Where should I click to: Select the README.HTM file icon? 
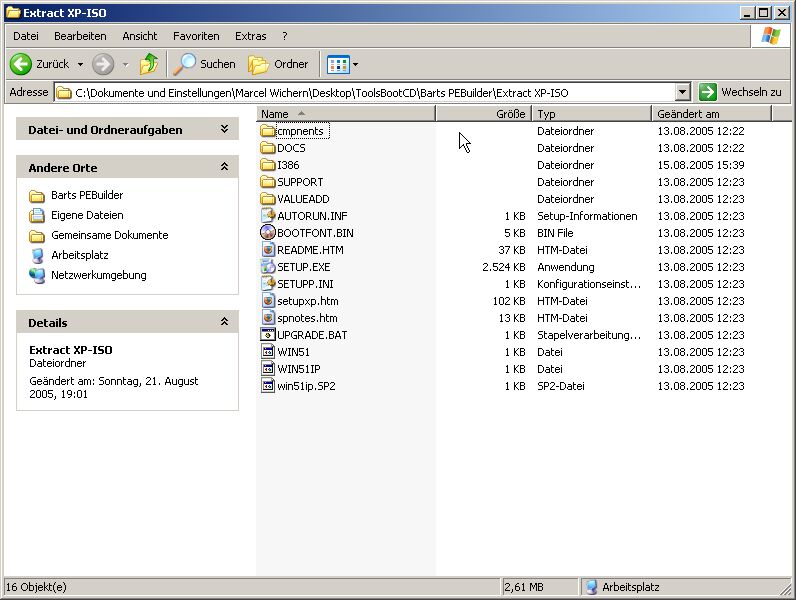268,250
